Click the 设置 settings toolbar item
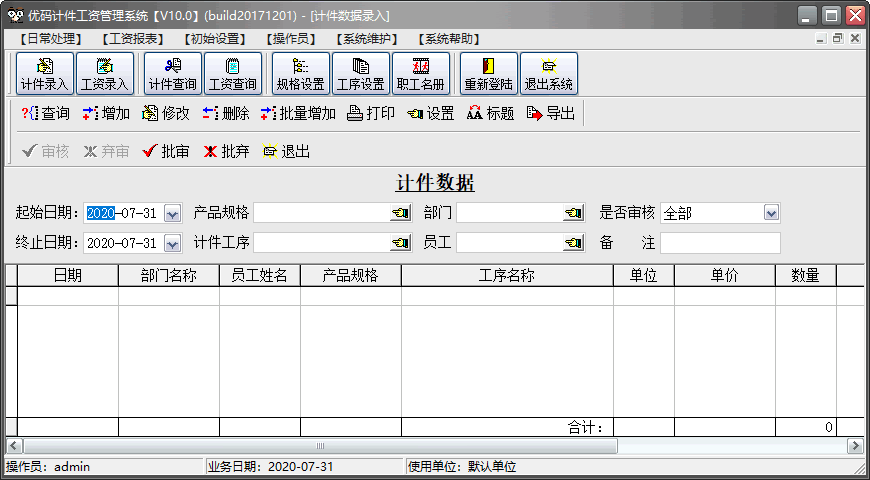Image resolution: width=870 pixels, height=480 pixels. click(x=431, y=114)
